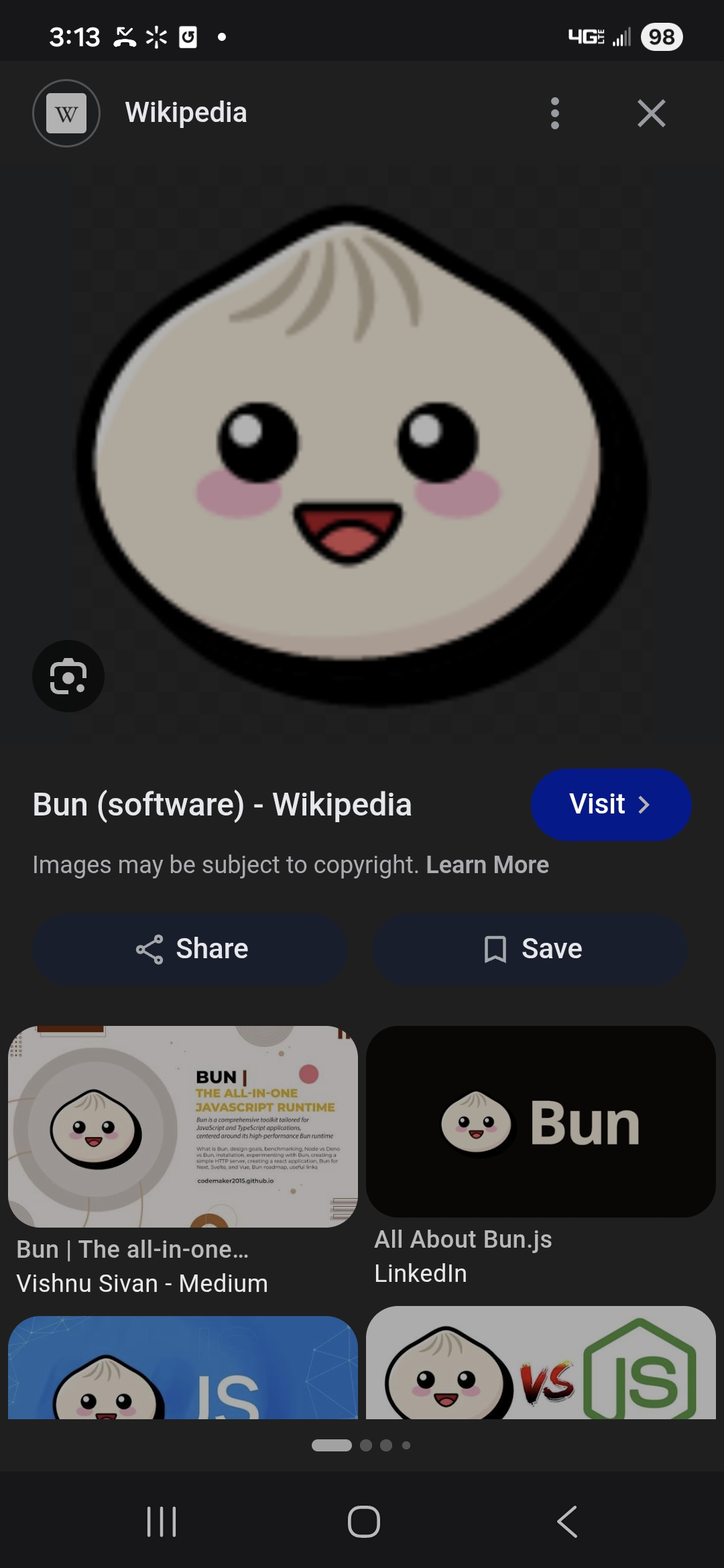The height and width of the screenshot is (1568, 724).
Task: Save image to collection
Action: pos(530,949)
